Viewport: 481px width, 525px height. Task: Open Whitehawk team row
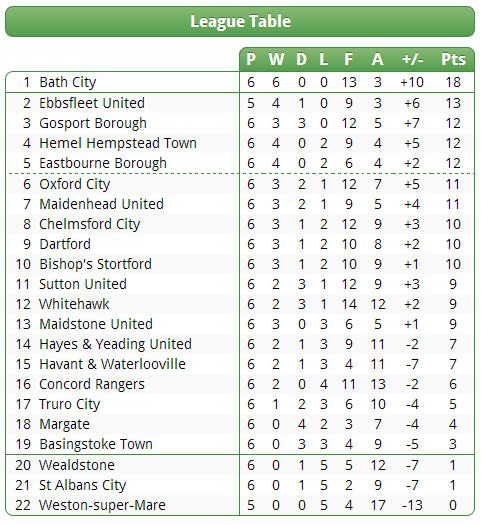(240, 304)
